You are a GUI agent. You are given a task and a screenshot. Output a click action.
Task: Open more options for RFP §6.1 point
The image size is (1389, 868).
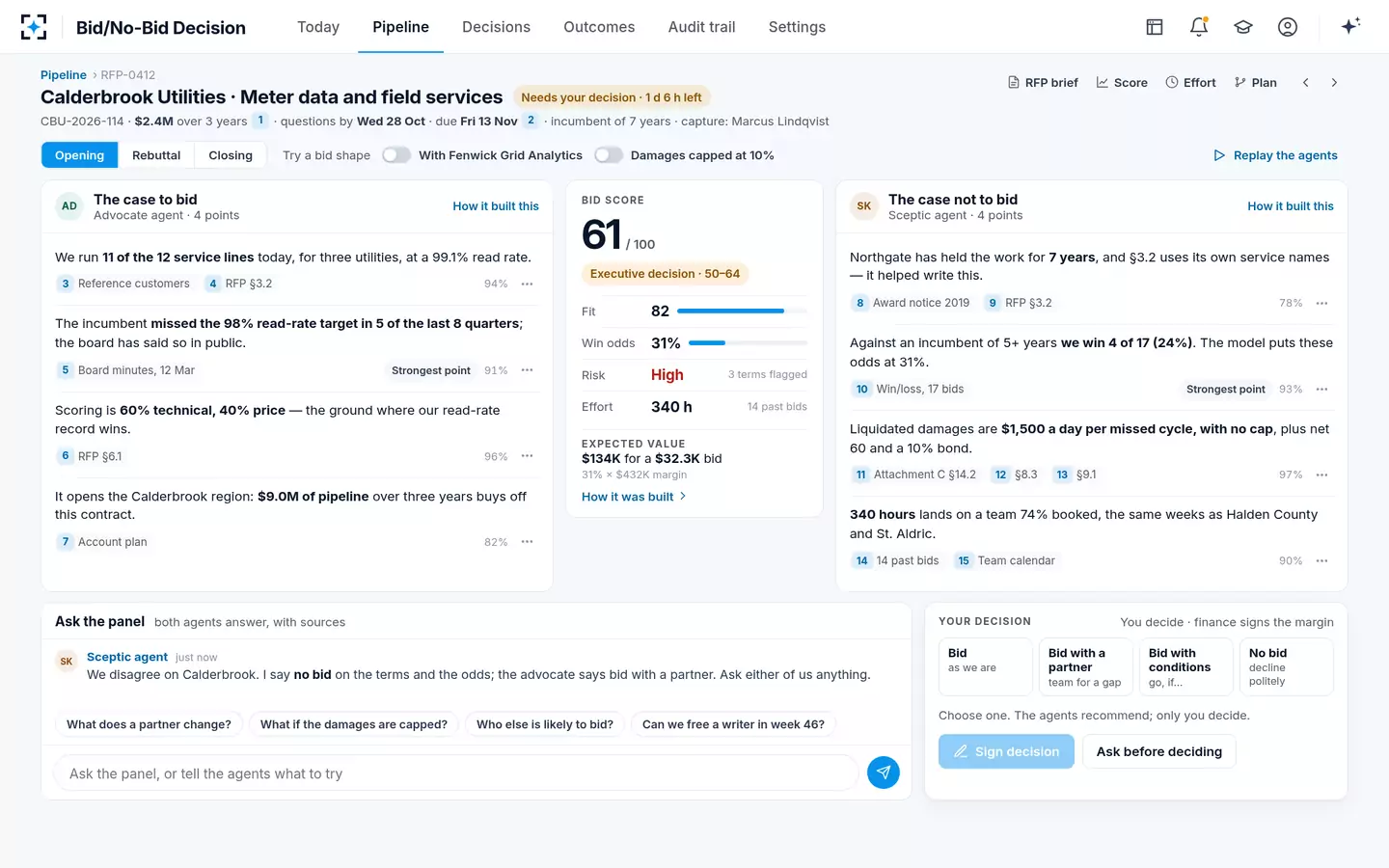pos(528,456)
